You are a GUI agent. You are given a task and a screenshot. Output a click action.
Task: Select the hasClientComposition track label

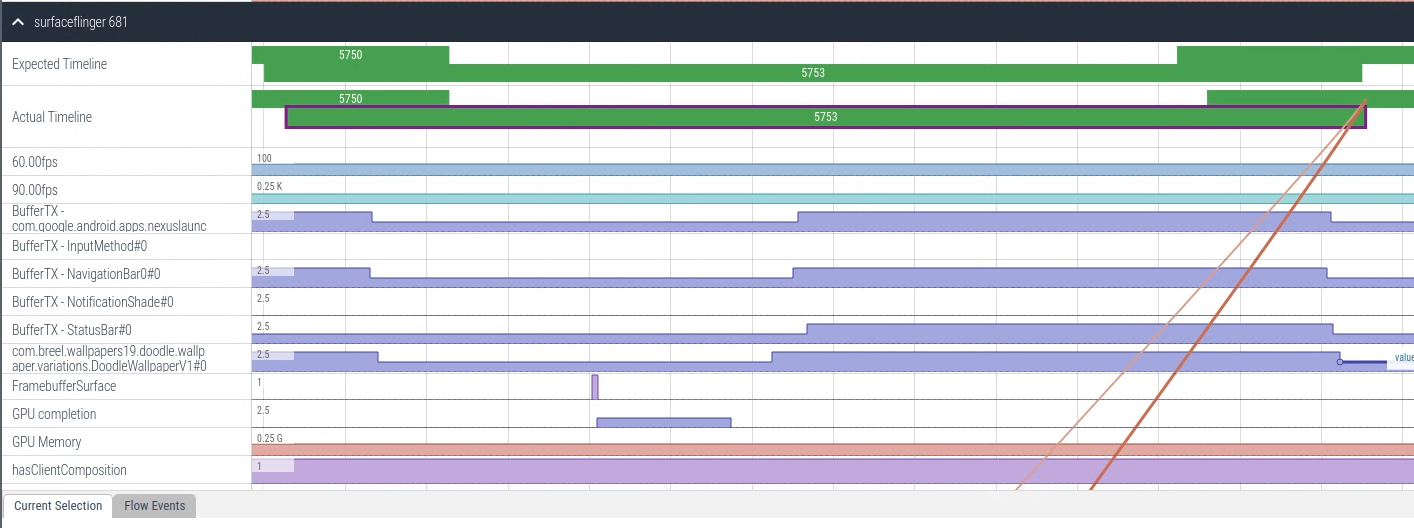[70, 470]
